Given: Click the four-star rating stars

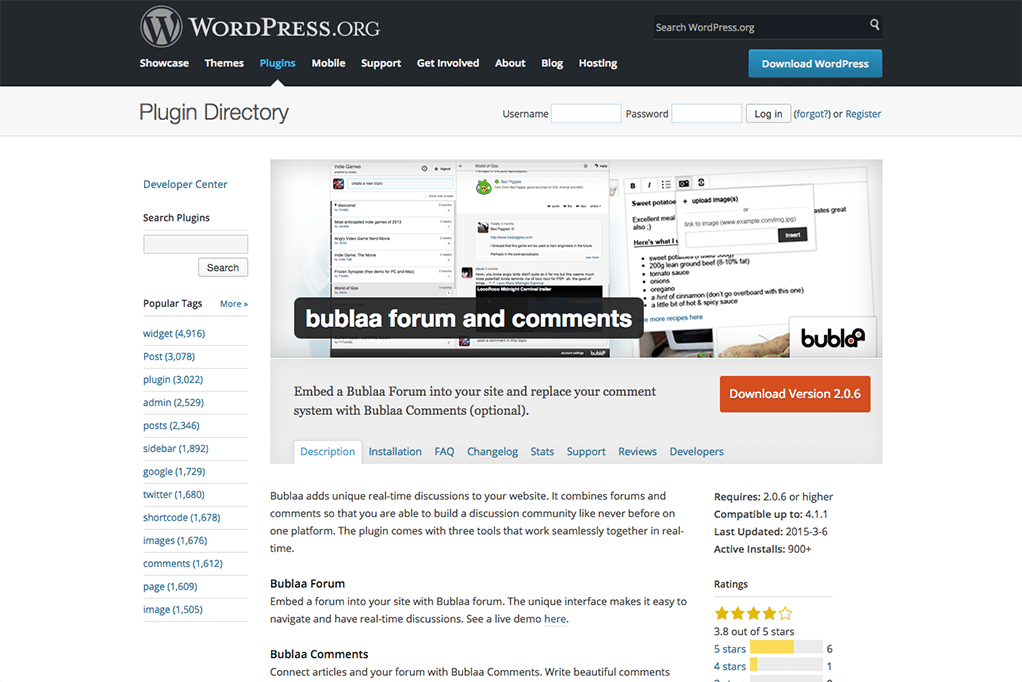Looking at the screenshot, I should (753, 614).
